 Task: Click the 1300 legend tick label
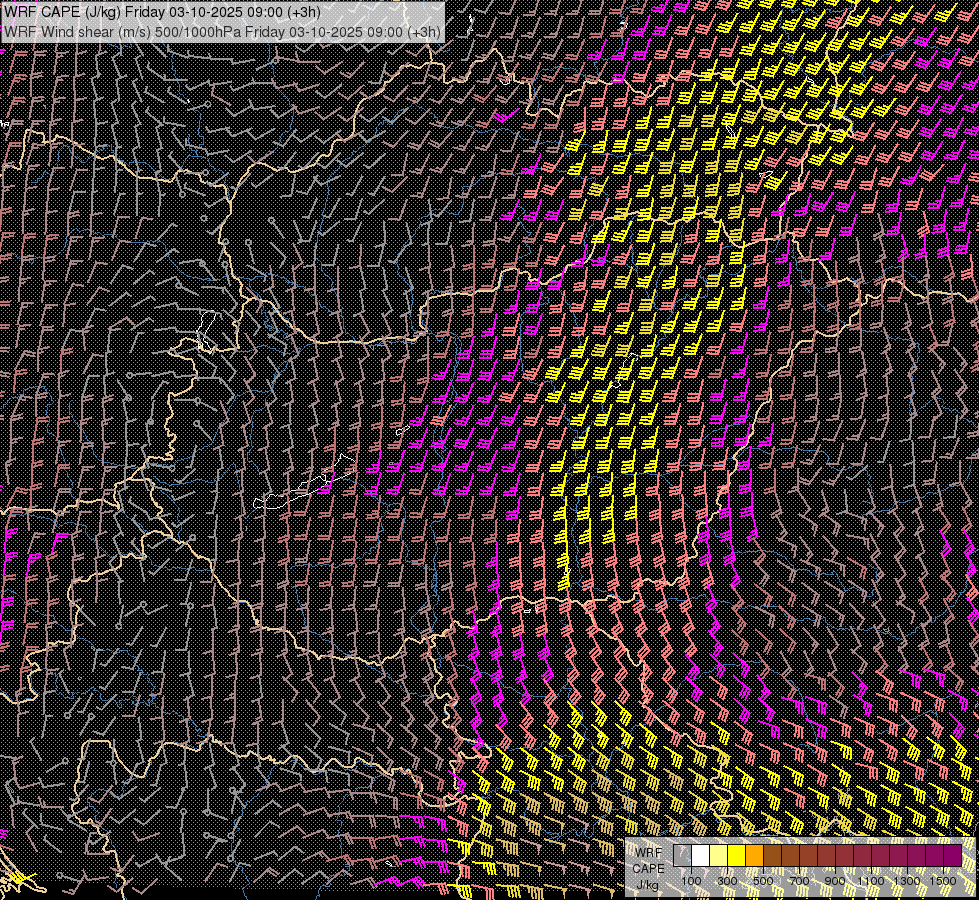tap(907, 880)
